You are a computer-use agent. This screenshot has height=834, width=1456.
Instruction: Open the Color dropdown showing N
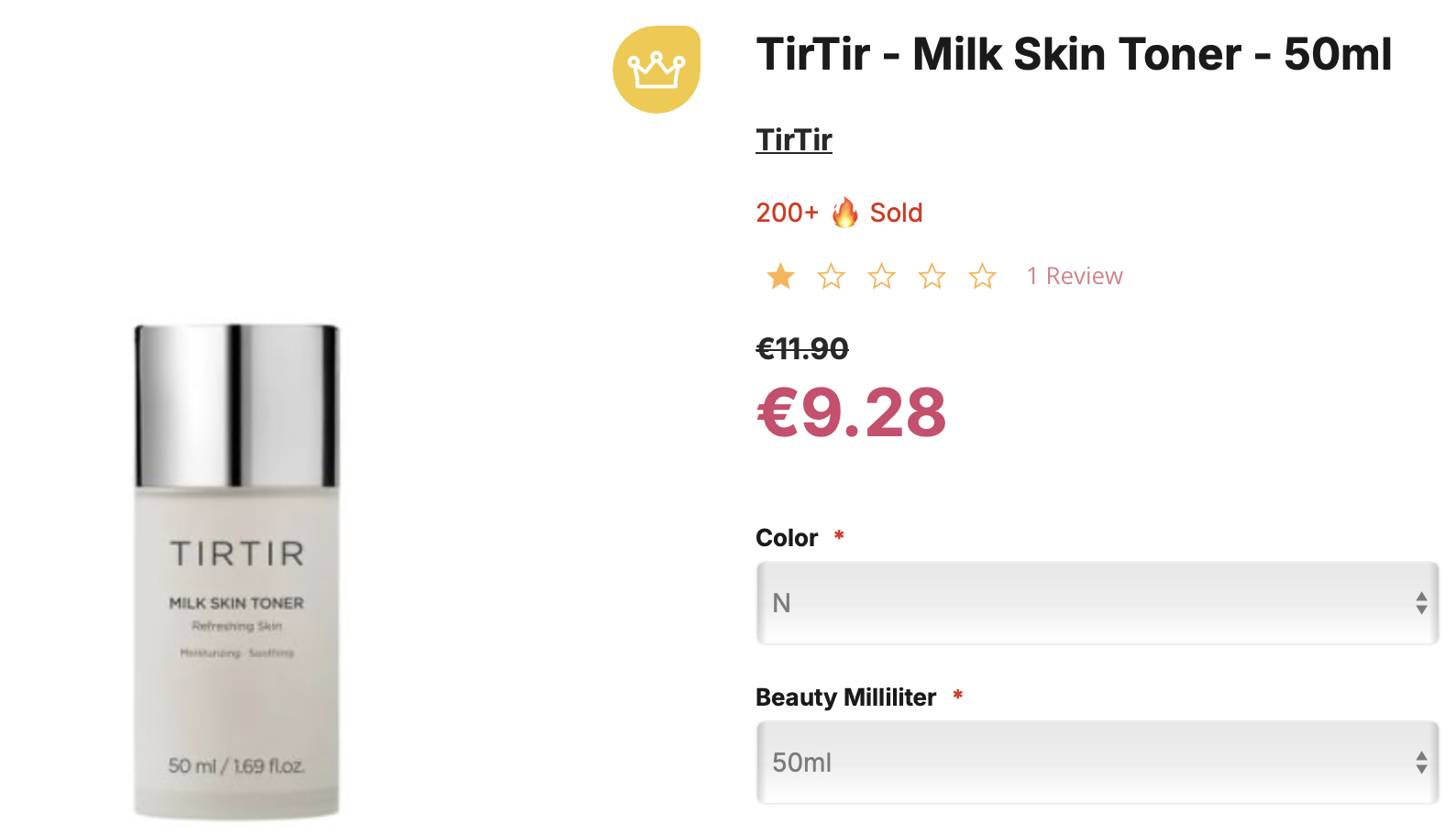pyautogui.click(x=1097, y=603)
